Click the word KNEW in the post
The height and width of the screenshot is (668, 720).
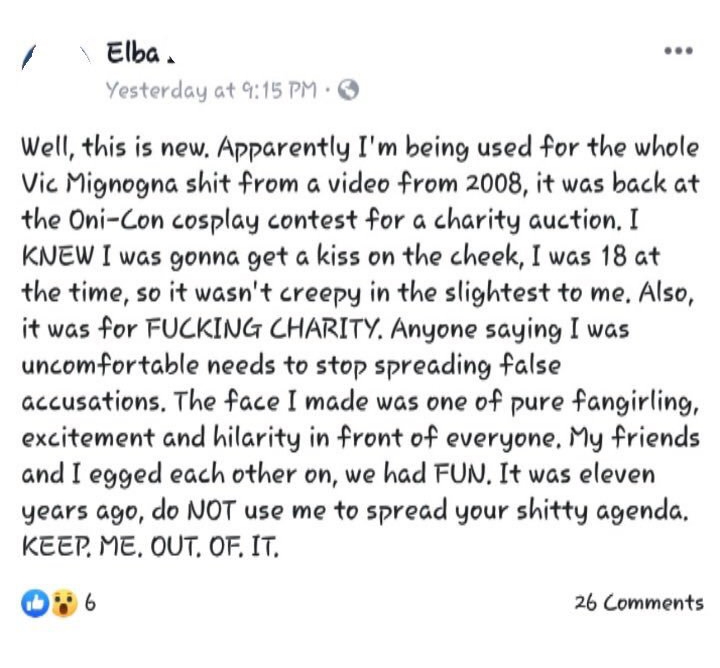57,256
